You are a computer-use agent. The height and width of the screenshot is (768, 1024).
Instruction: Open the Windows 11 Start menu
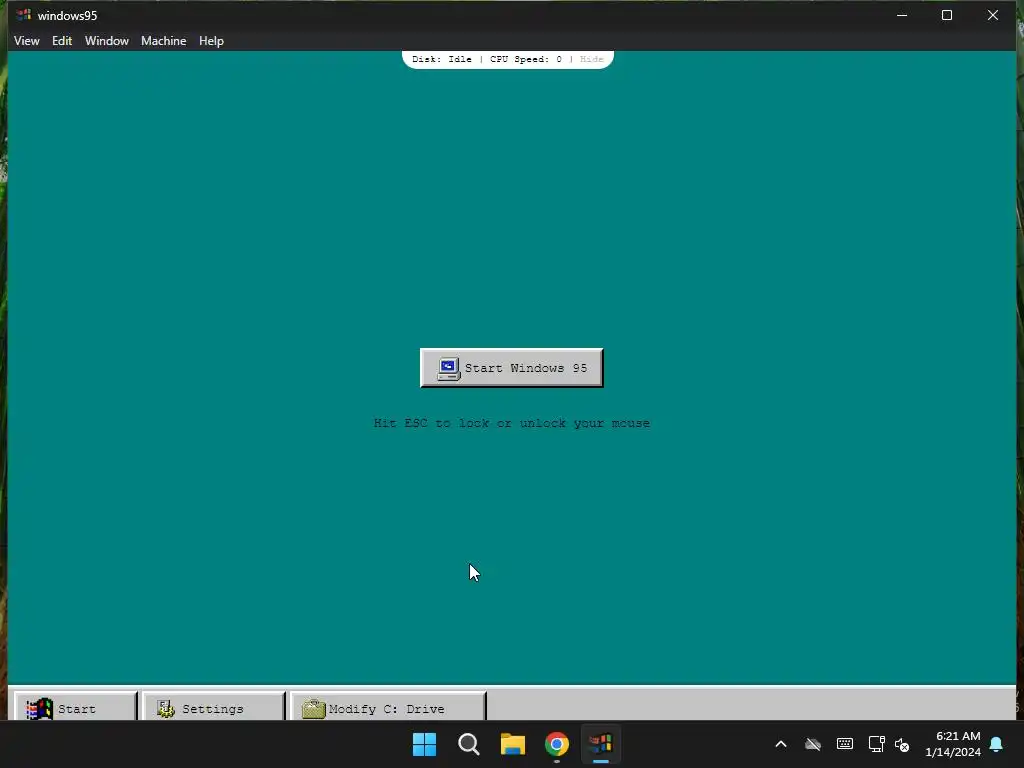pyautogui.click(x=424, y=744)
